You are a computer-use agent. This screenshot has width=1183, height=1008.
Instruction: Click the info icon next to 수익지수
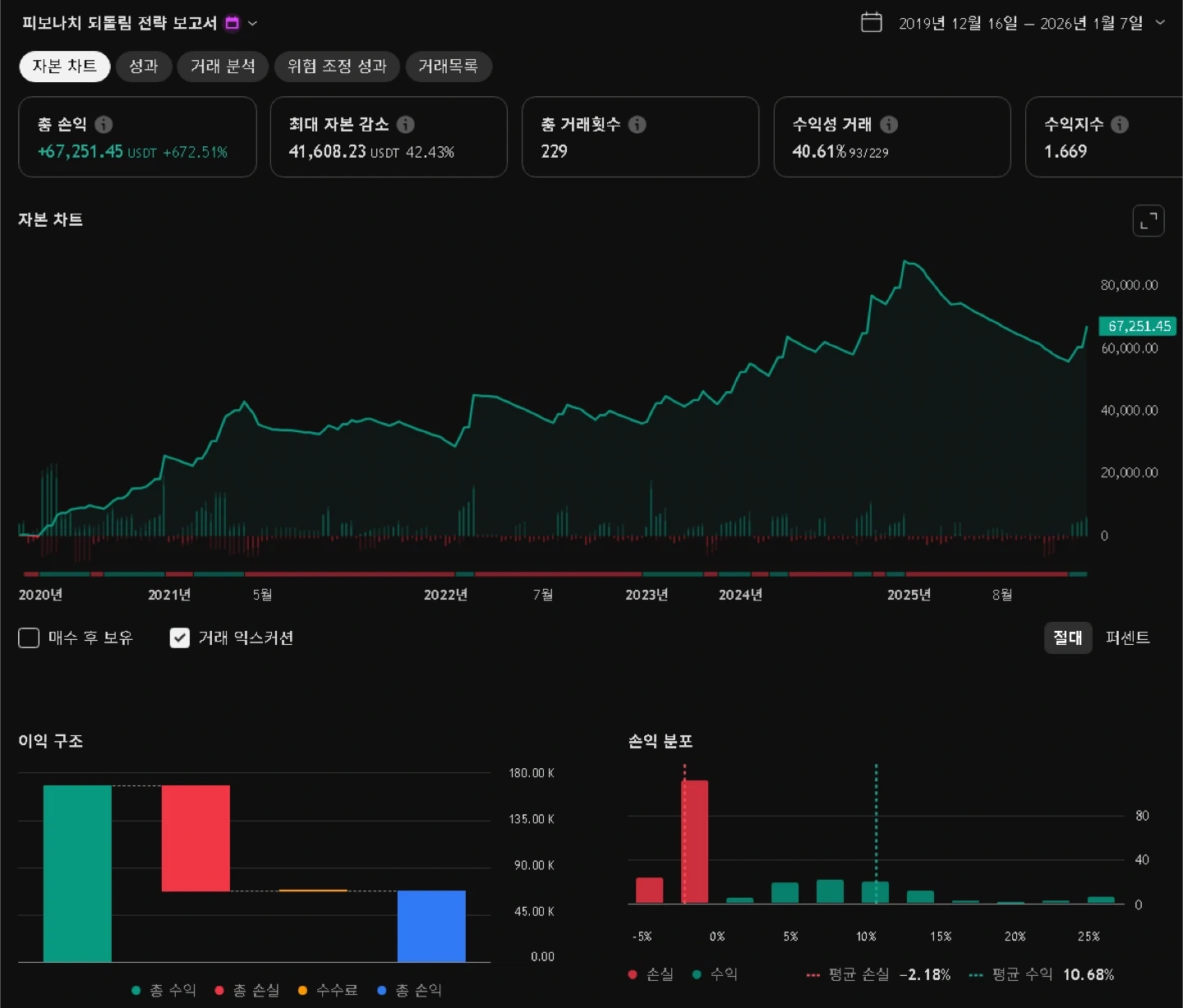(x=1120, y=124)
